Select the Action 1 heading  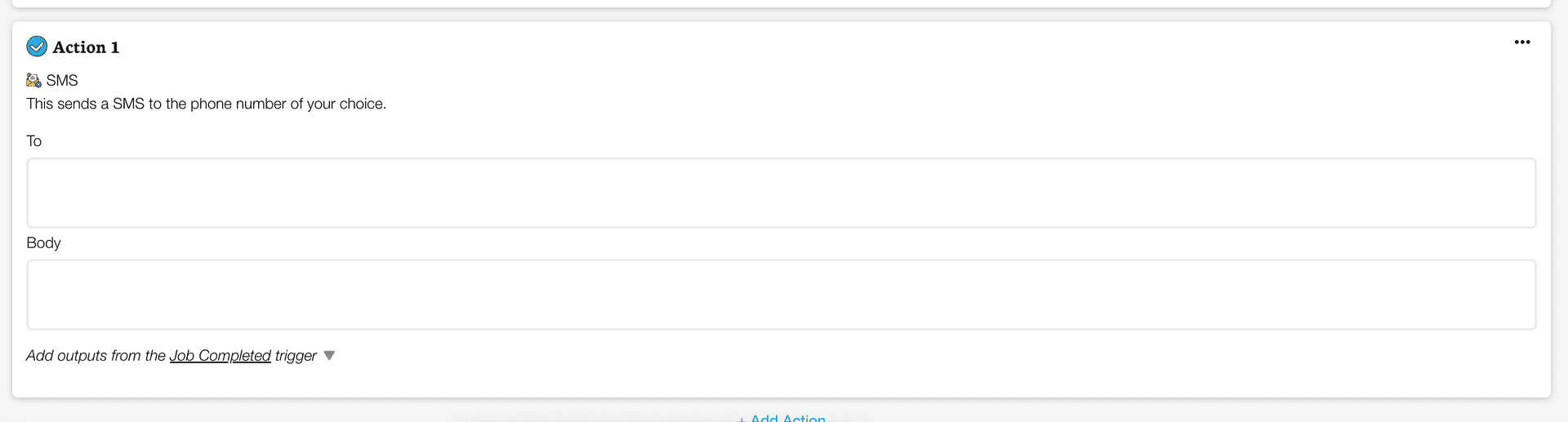click(86, 47)
